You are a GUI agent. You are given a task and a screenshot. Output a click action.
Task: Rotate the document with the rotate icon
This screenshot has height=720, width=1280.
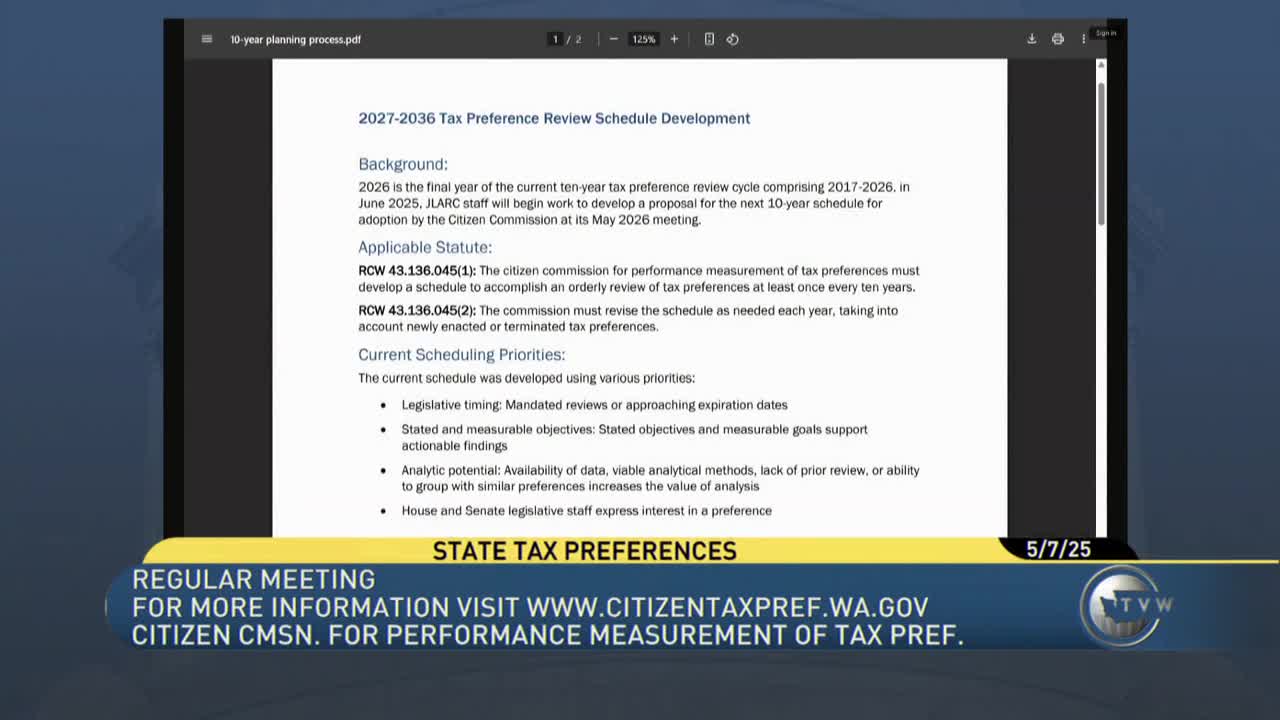tap(732, 39)
